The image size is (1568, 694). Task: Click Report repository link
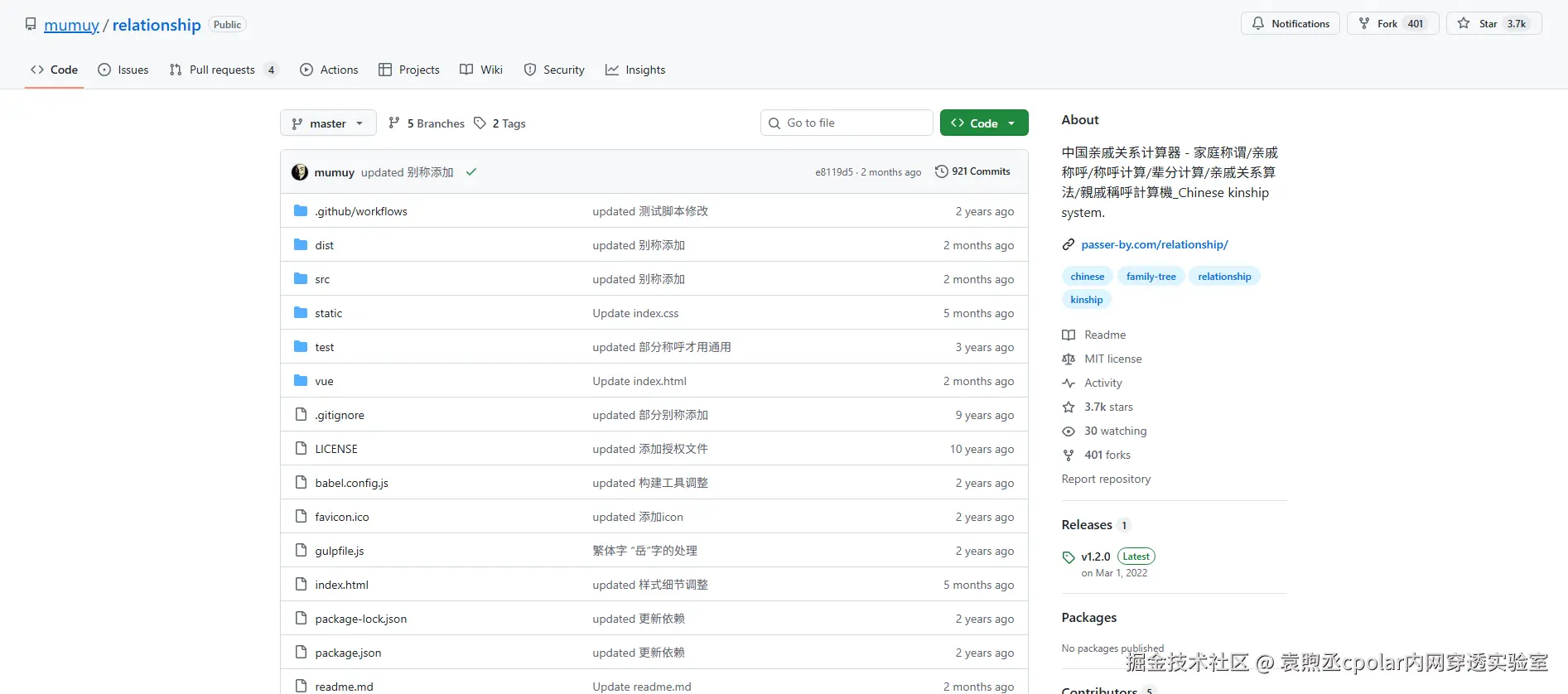(1106, 479)
